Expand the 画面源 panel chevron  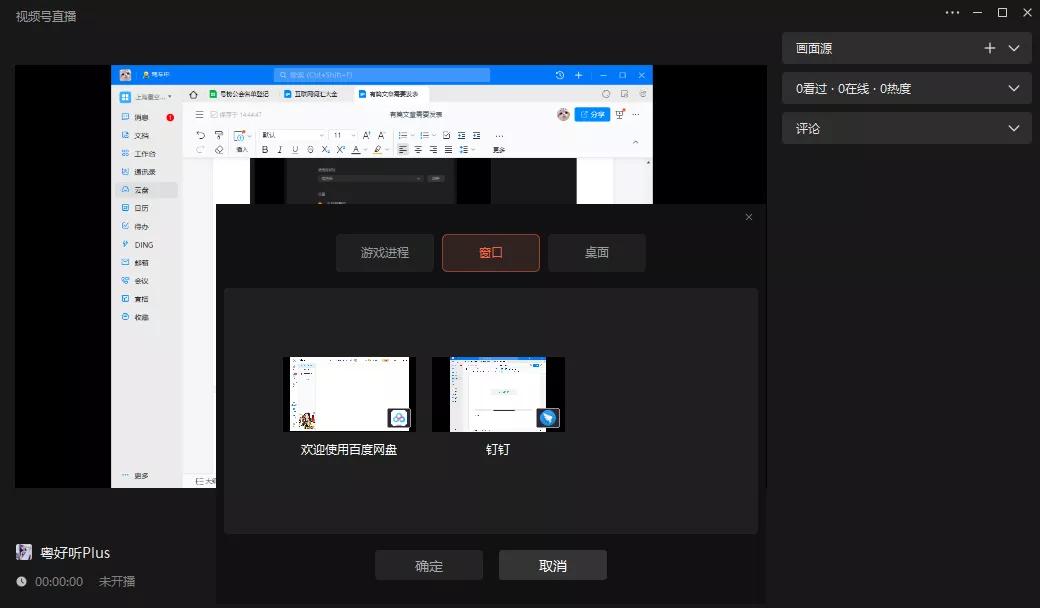coord(1016,47)
